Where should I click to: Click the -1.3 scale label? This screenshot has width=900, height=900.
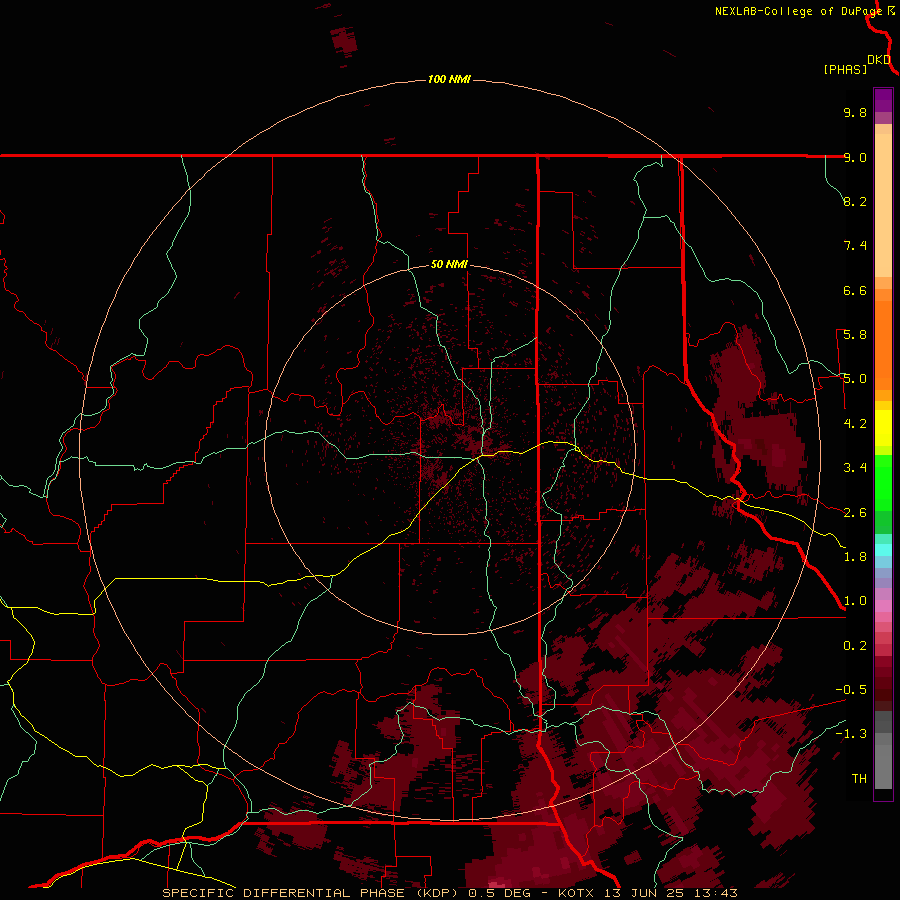[x=851, y=734]
